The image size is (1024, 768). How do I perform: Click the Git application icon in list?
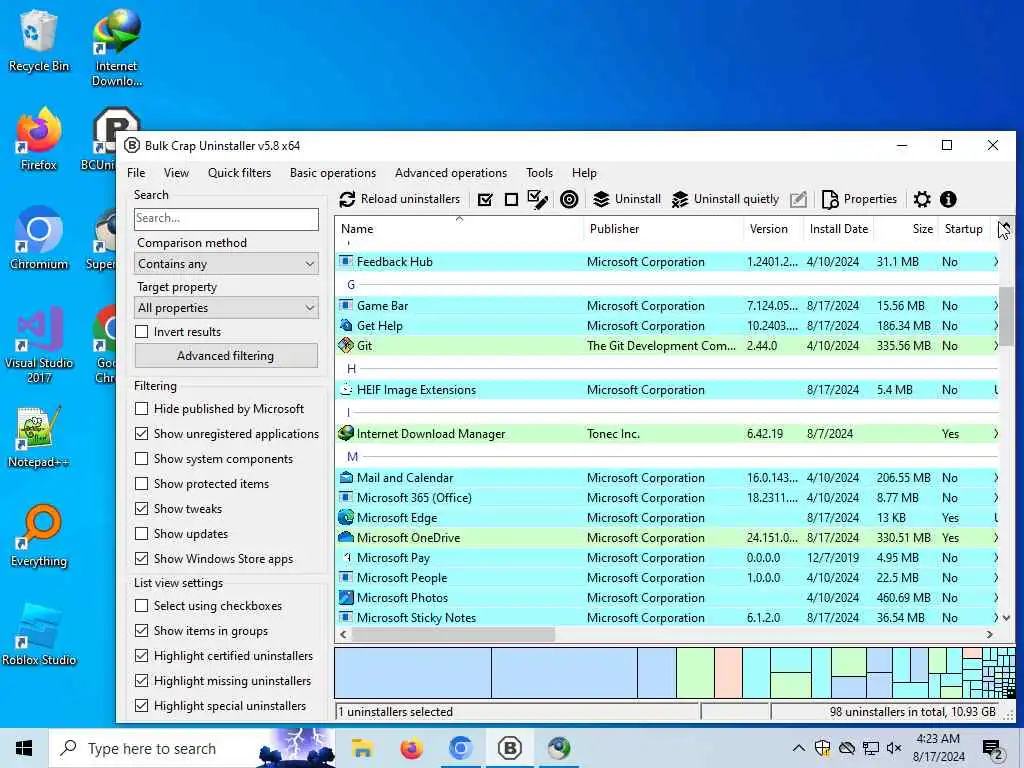pyautogui.click(x=345, y=345)
